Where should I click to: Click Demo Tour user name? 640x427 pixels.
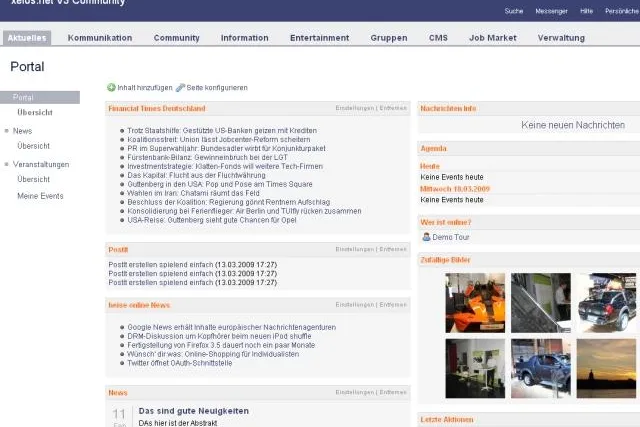(x=451, y=237)
